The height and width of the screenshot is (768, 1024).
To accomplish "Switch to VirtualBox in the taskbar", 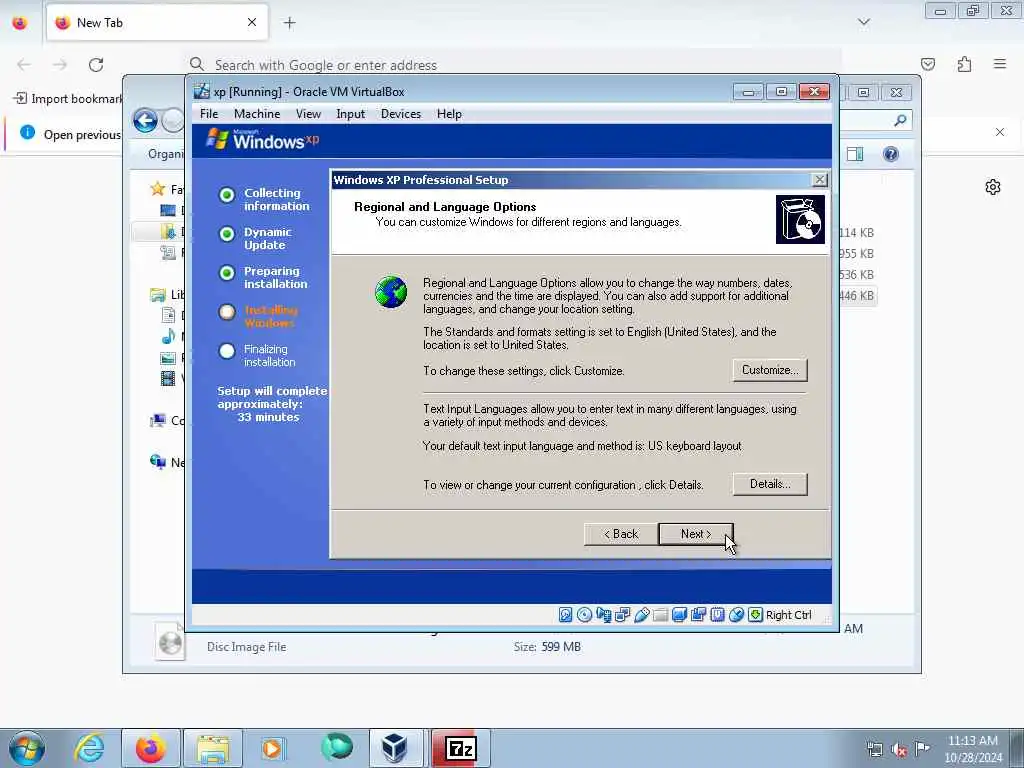I will 395,748.
